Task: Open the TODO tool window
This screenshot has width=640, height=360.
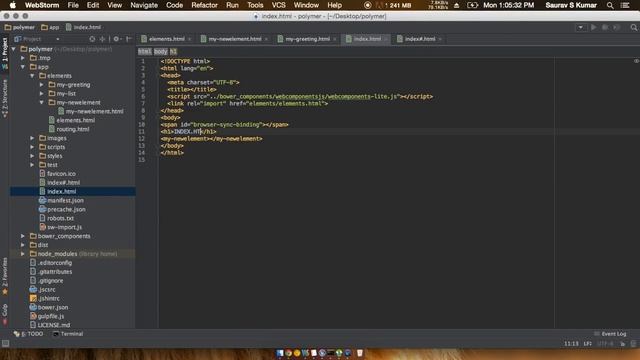Action: (x=29, y=334)
